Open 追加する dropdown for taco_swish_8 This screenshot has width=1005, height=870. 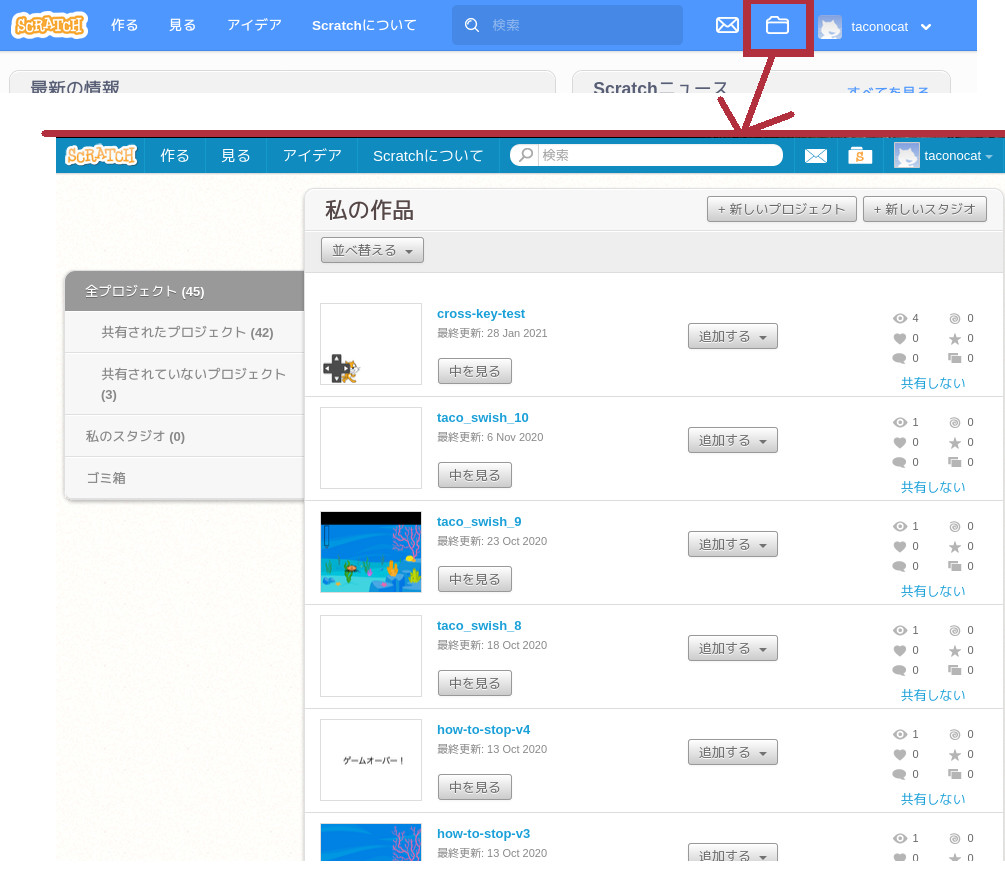tap(733, 648)
